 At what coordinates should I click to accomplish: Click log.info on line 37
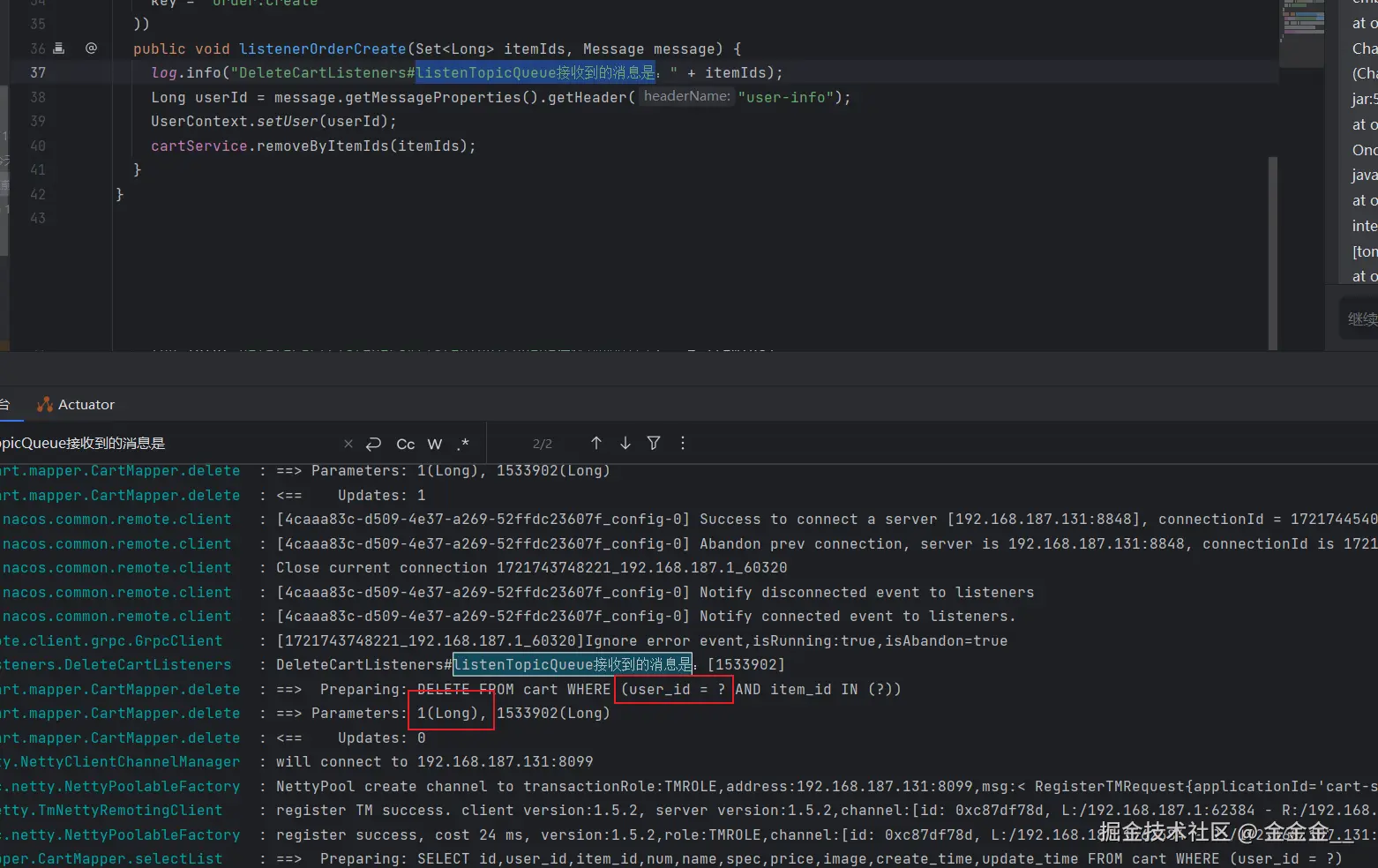point(186,72)
